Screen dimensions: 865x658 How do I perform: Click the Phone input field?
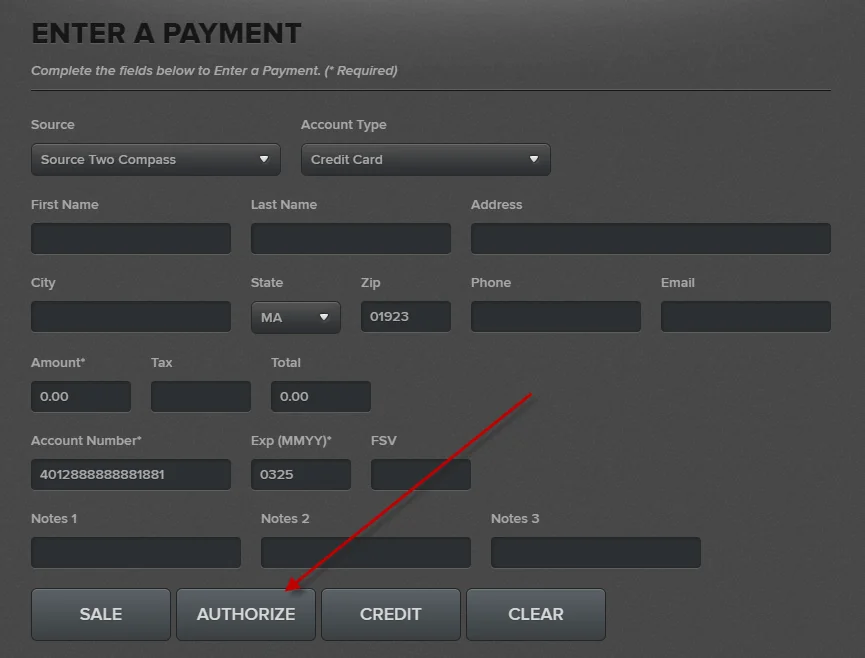tap(555, 317)
